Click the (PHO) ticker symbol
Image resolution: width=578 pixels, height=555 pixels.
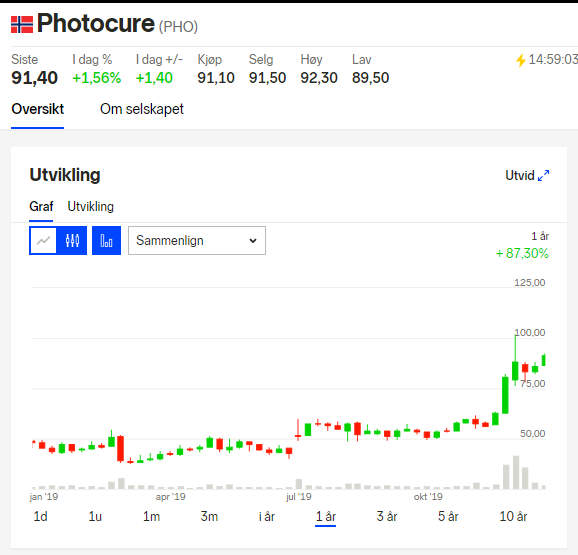point(178,27)
